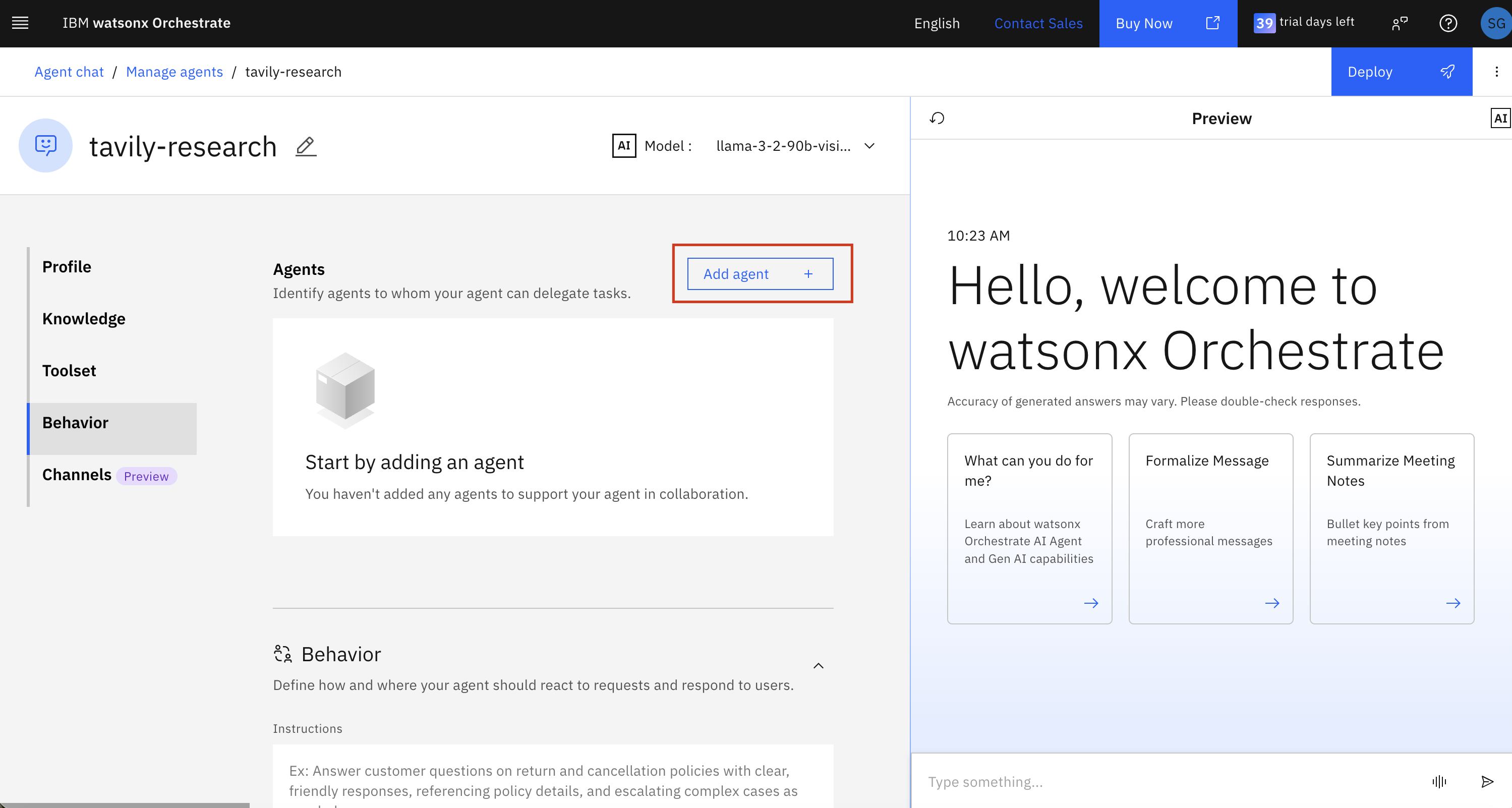1512x808 pixels.
Task: Toggle the AI details panel in Preview
Action: [x=1500, y=118]
